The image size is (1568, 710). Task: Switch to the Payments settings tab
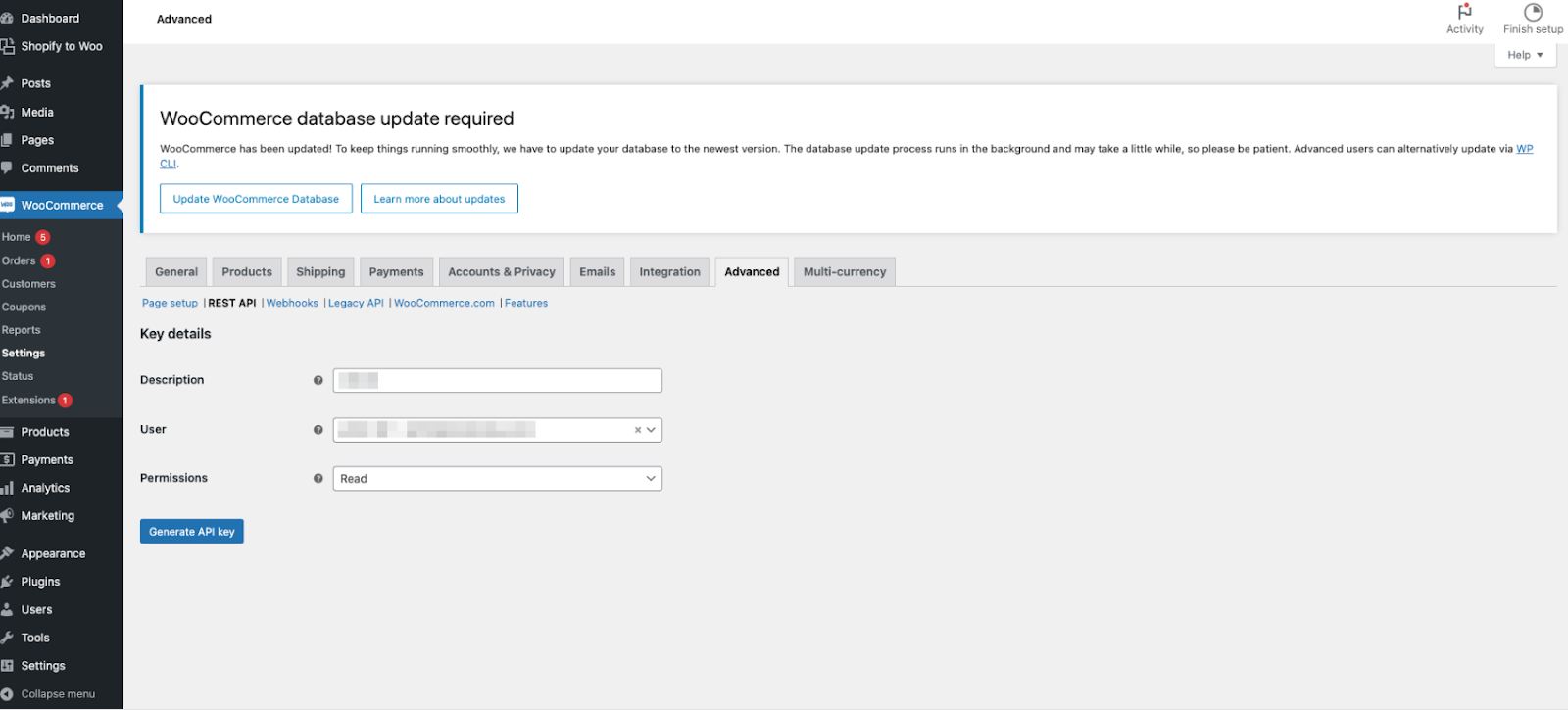tap(396, 272)
